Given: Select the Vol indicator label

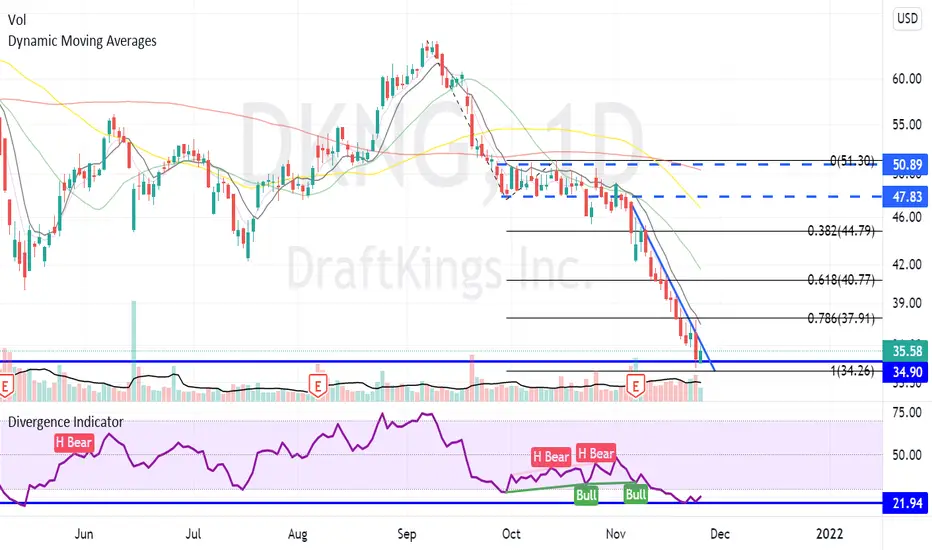Looking at the screenshot, I should click(17, 20).
